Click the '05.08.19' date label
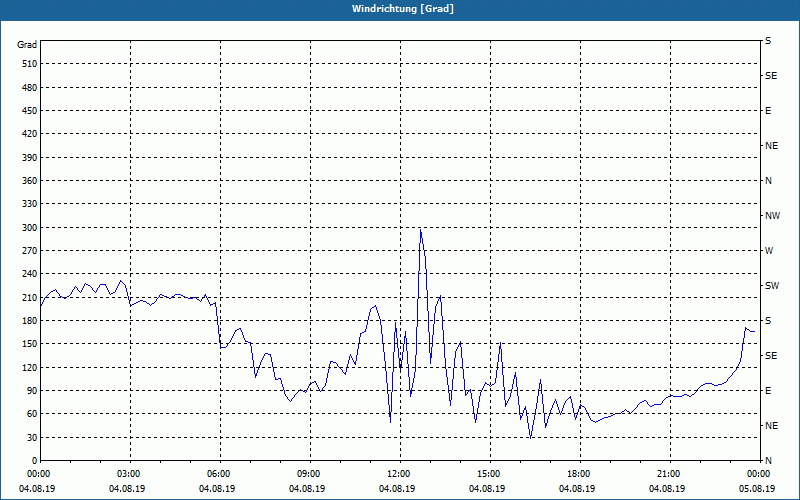Viewport: 800px width, 500px height. [x=757, y=489]
